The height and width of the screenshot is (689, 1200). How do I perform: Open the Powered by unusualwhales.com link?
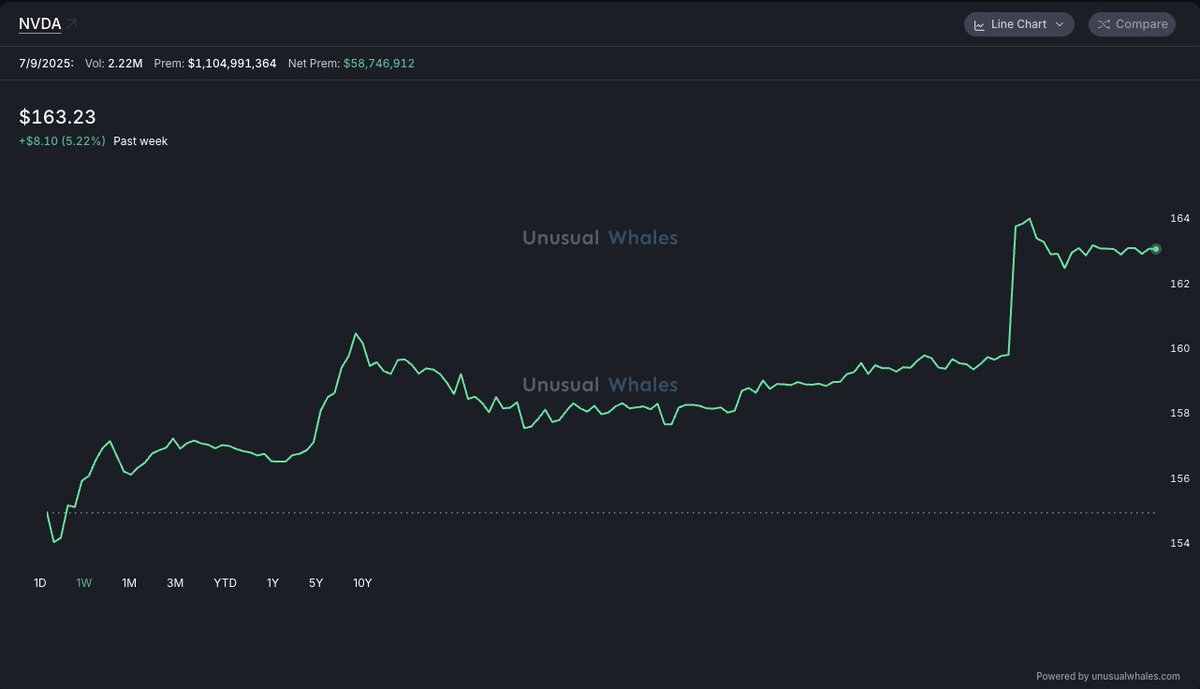(x=1108, y=676)
